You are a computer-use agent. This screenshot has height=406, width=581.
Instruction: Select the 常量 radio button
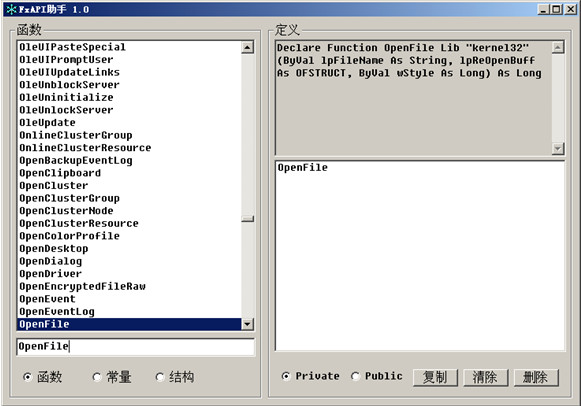(x=96, y=377)
